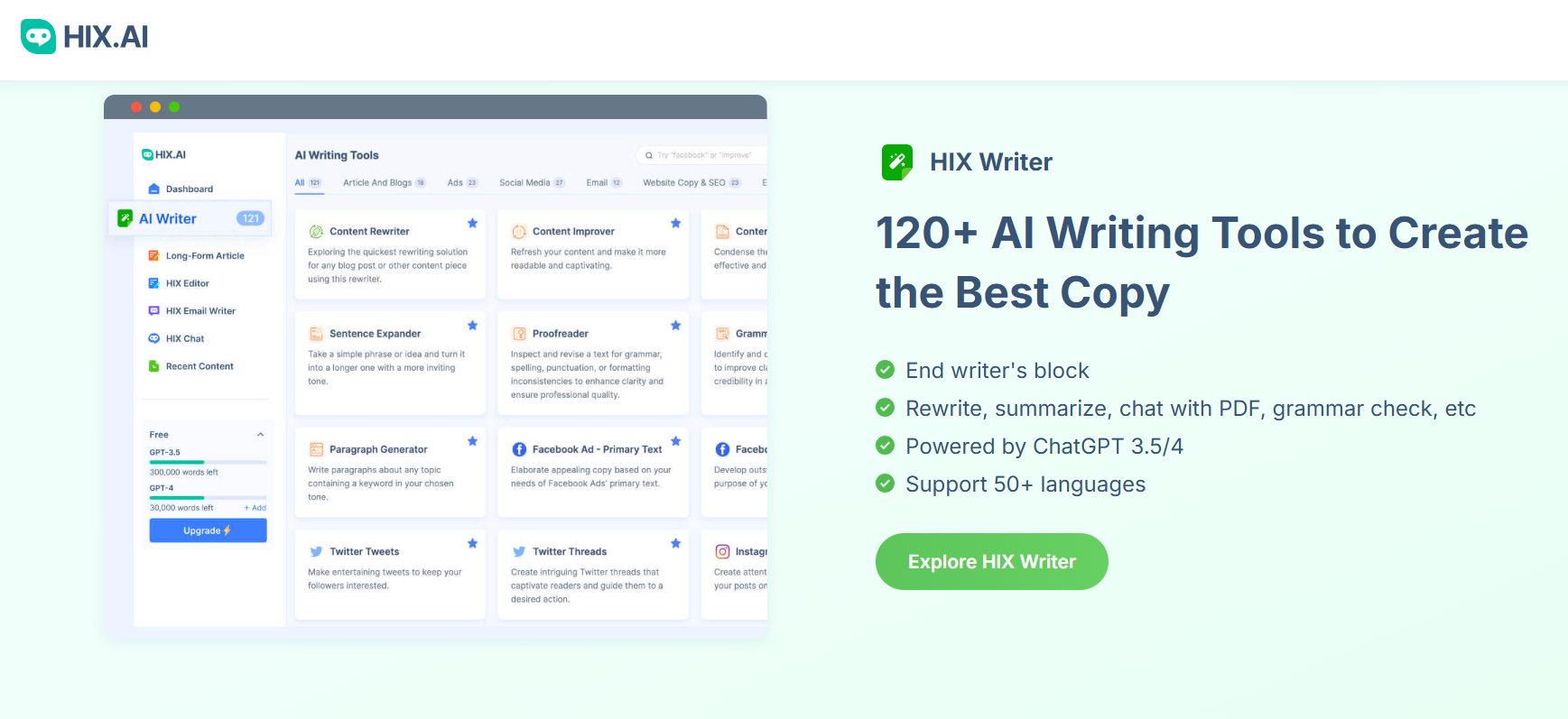The height and width of the screenshot is (719, 1568).
Task: Click the Proofreader card icon
Action: point(519,334)
